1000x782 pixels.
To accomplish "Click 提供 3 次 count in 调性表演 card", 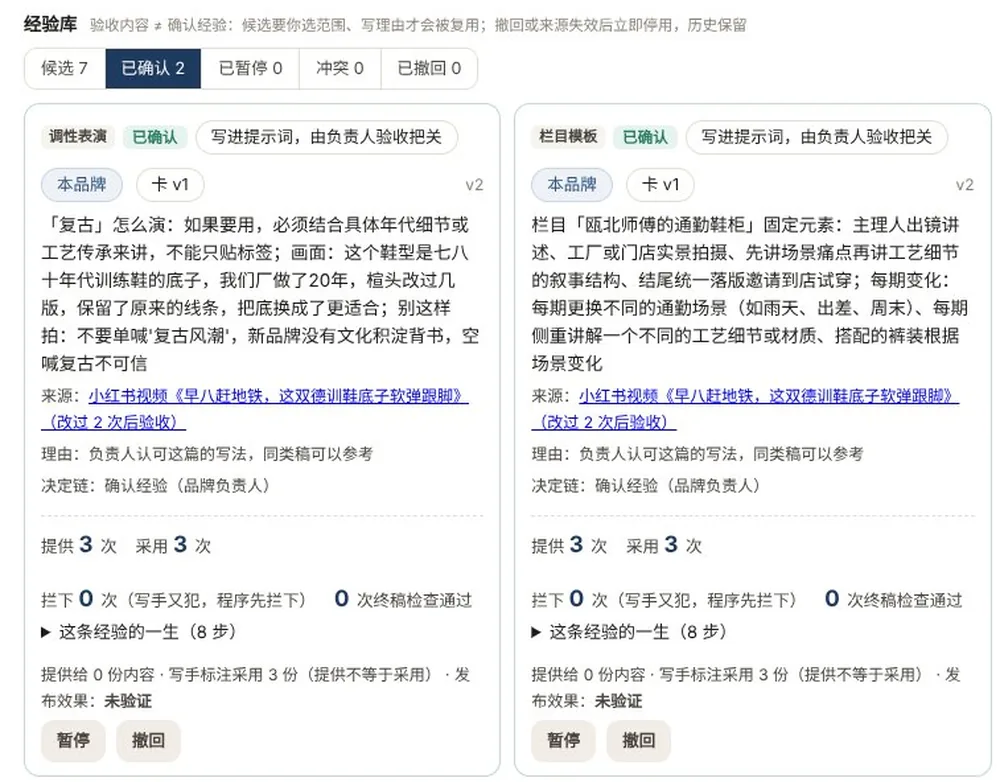I will (79, 545).
